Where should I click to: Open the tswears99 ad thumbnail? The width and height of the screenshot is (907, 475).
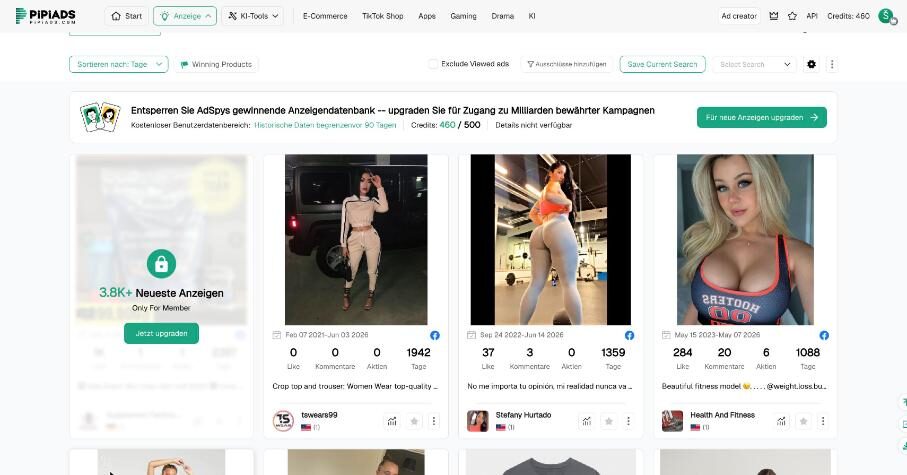tap(356, 240)
